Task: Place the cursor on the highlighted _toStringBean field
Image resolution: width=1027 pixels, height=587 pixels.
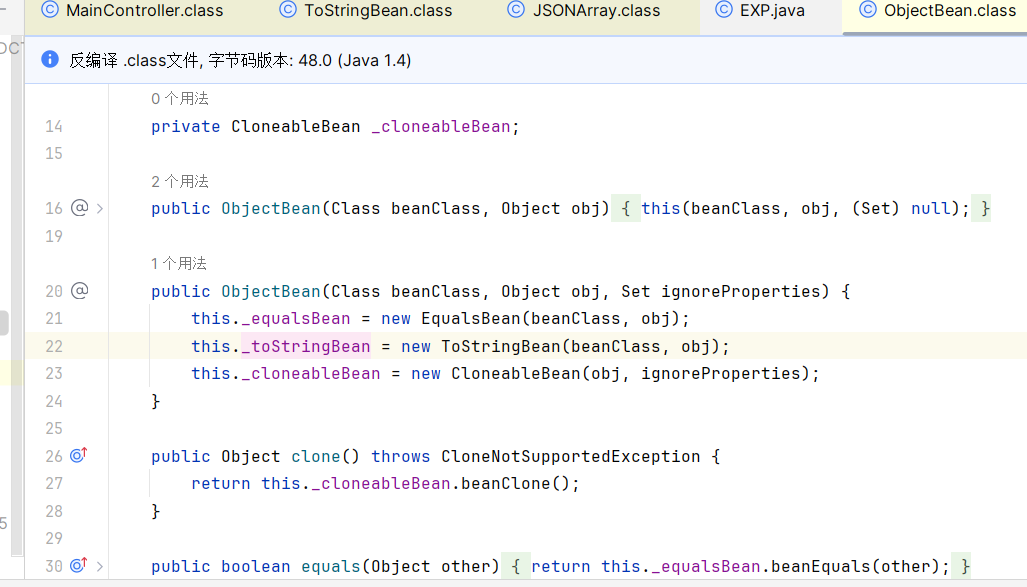Action: click(x=305, y=346)
